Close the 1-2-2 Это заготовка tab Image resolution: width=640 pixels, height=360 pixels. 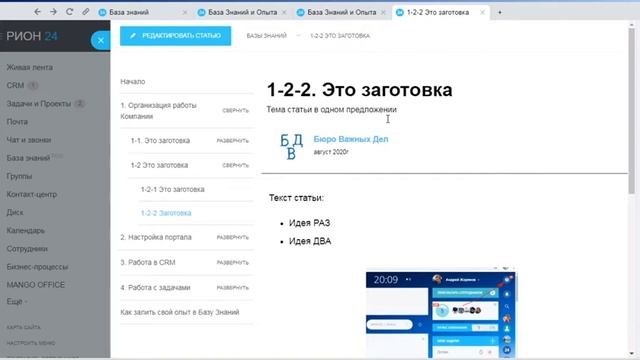point(482,12)
